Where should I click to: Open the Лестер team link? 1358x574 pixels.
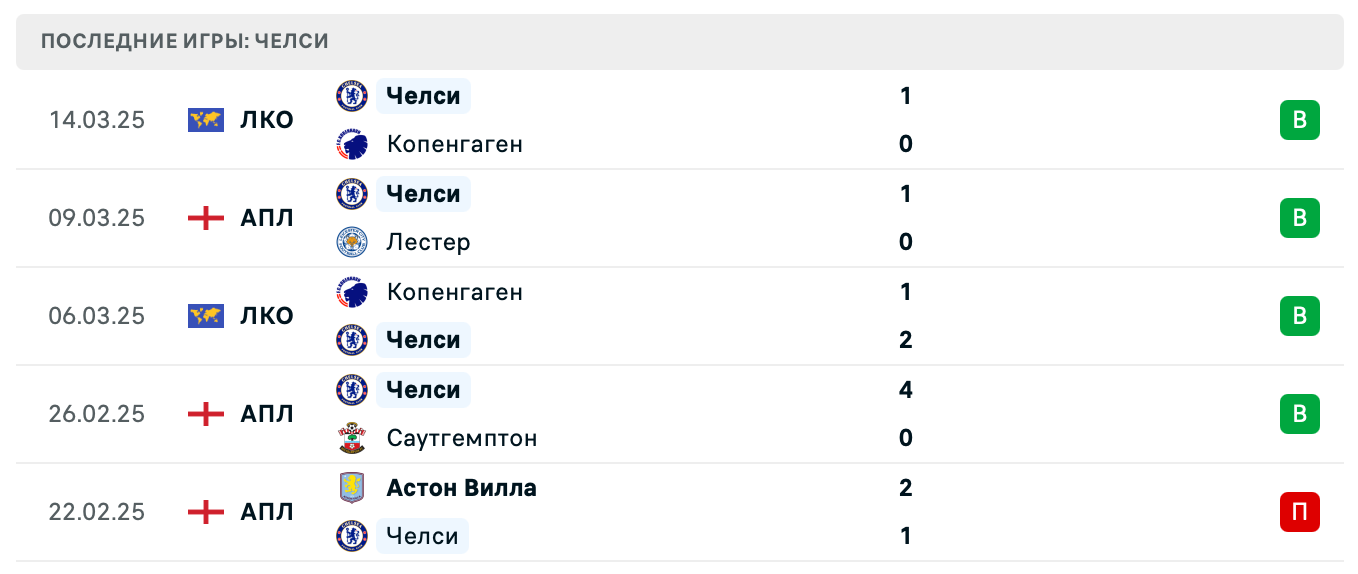428,242
